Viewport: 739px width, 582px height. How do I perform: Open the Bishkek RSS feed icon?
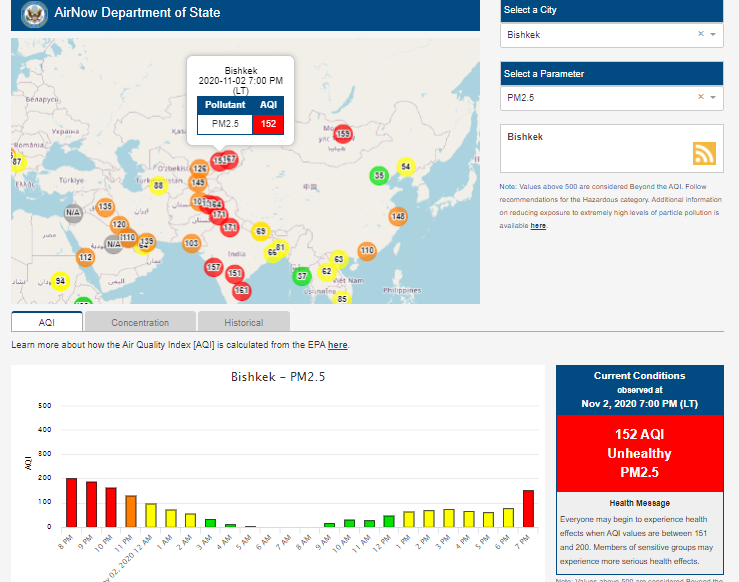point(704,153)
